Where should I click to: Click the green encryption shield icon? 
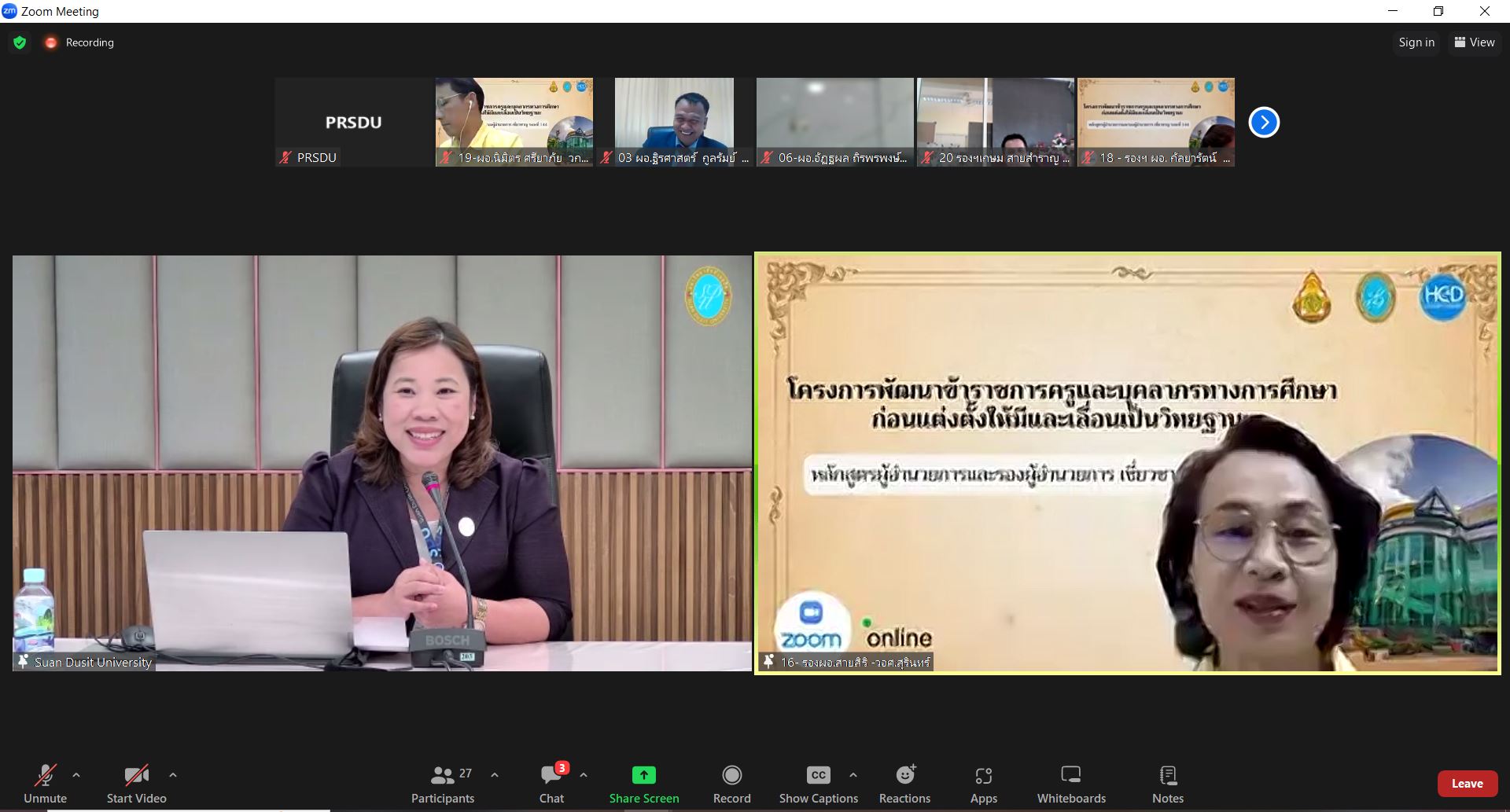click(x=20, y=42)
